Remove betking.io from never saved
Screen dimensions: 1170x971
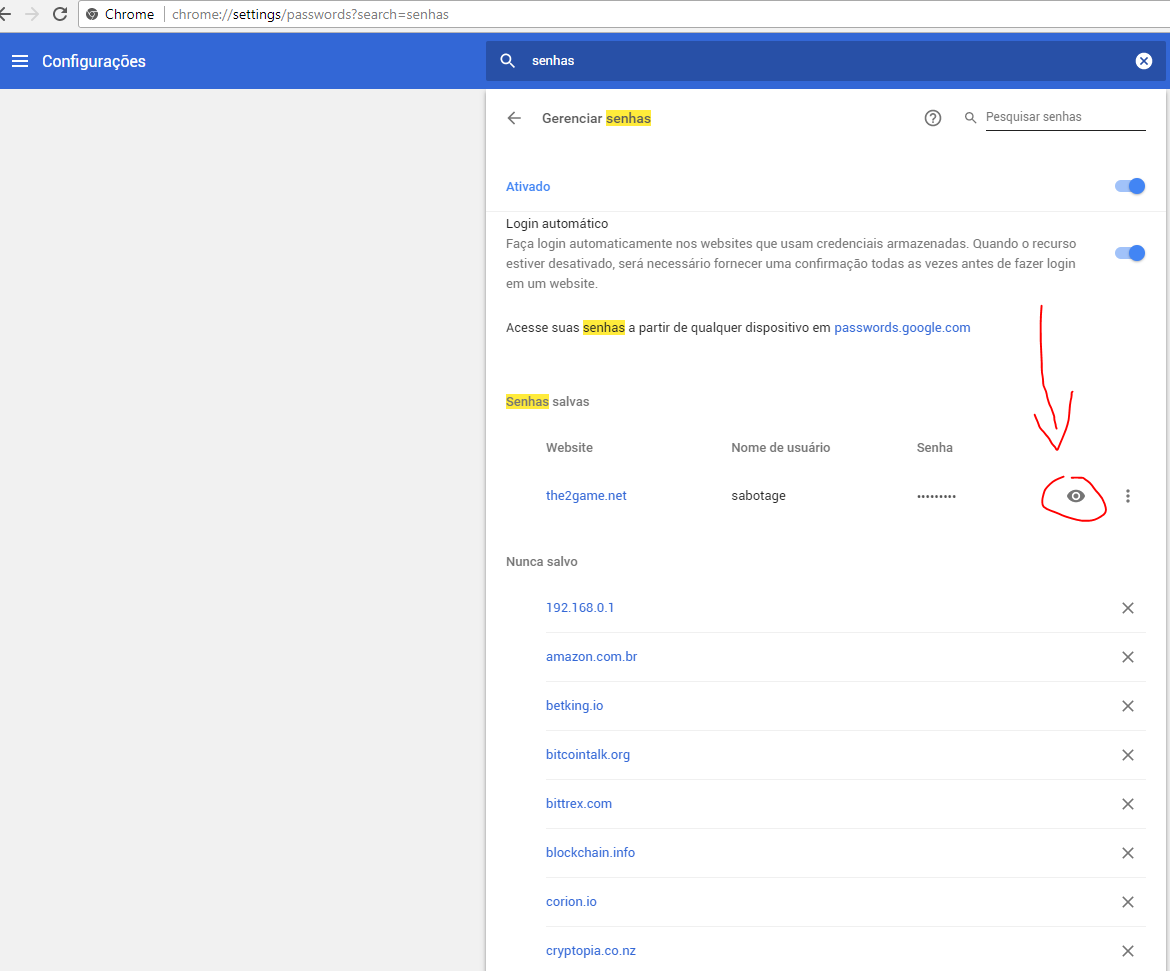pos(1127,706)
